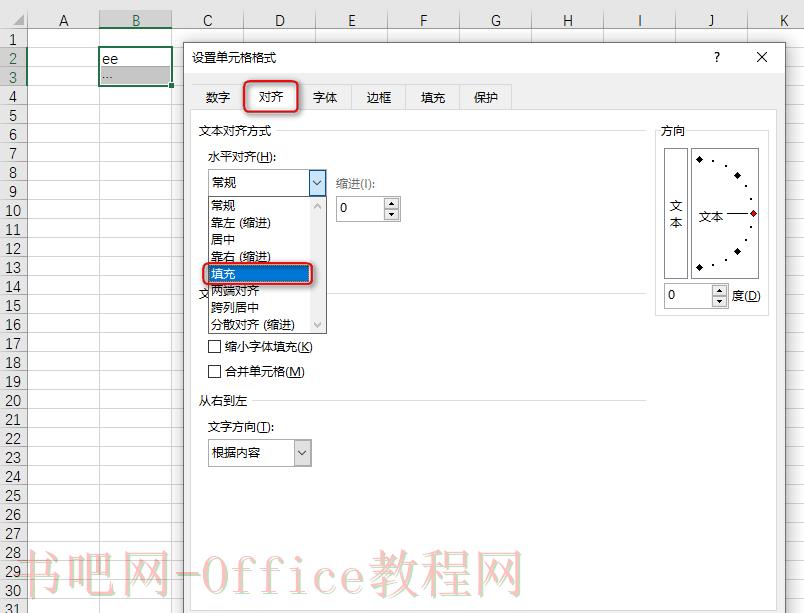Increase the orientation degrees value
804x613 pixels.
point(720,290)
